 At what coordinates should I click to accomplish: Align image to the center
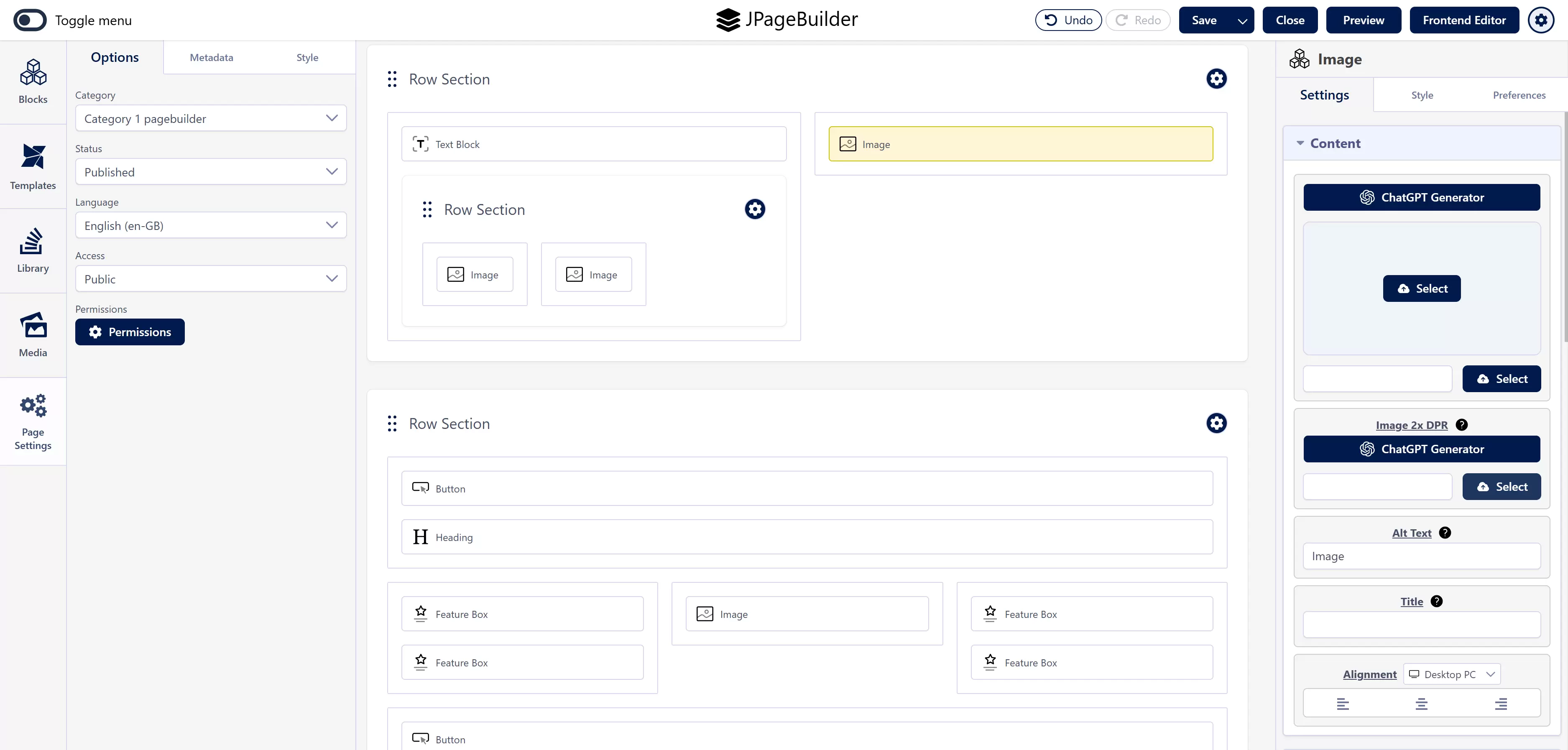[1421, 704]
